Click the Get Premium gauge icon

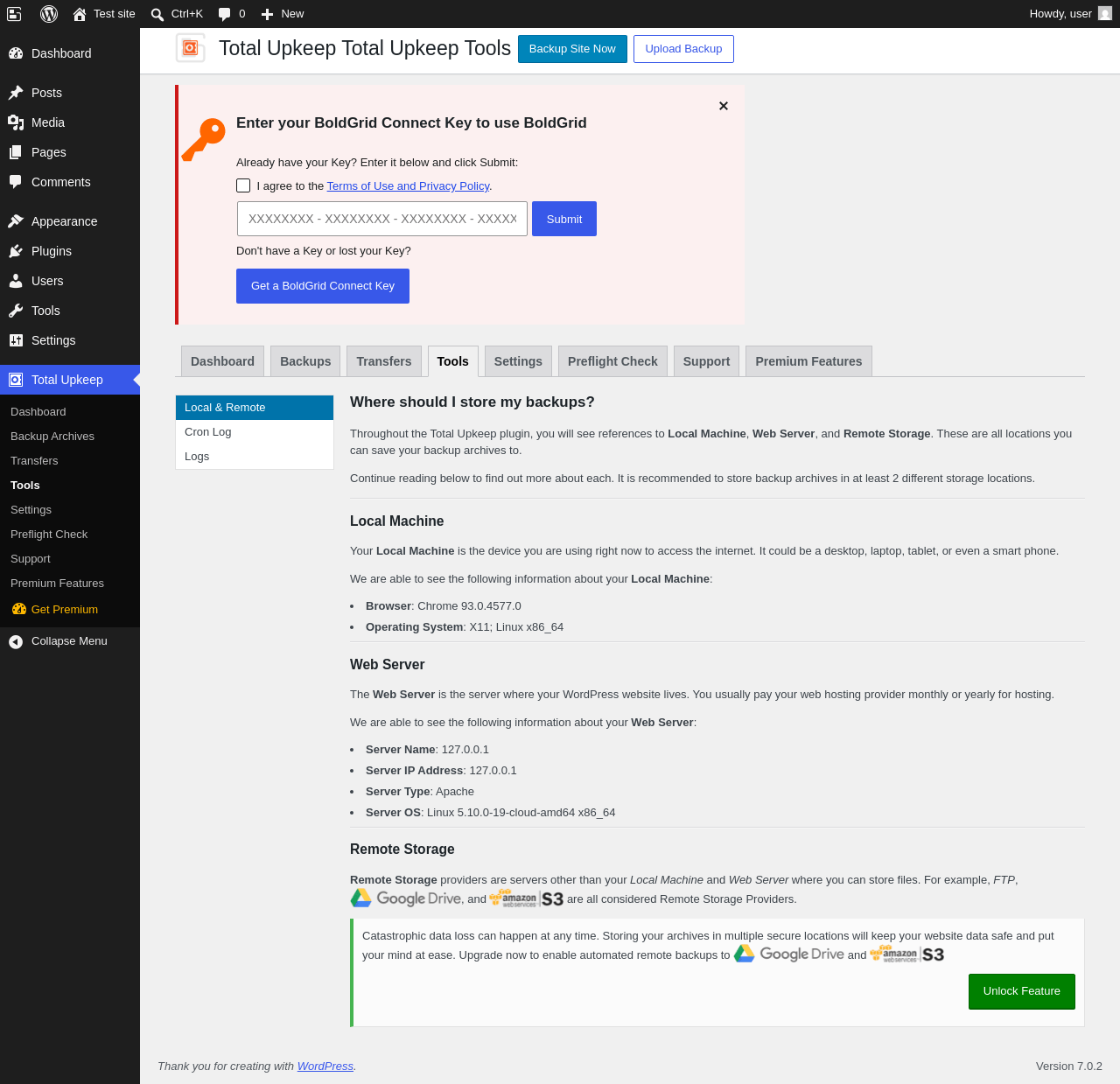tap(19, 609)
